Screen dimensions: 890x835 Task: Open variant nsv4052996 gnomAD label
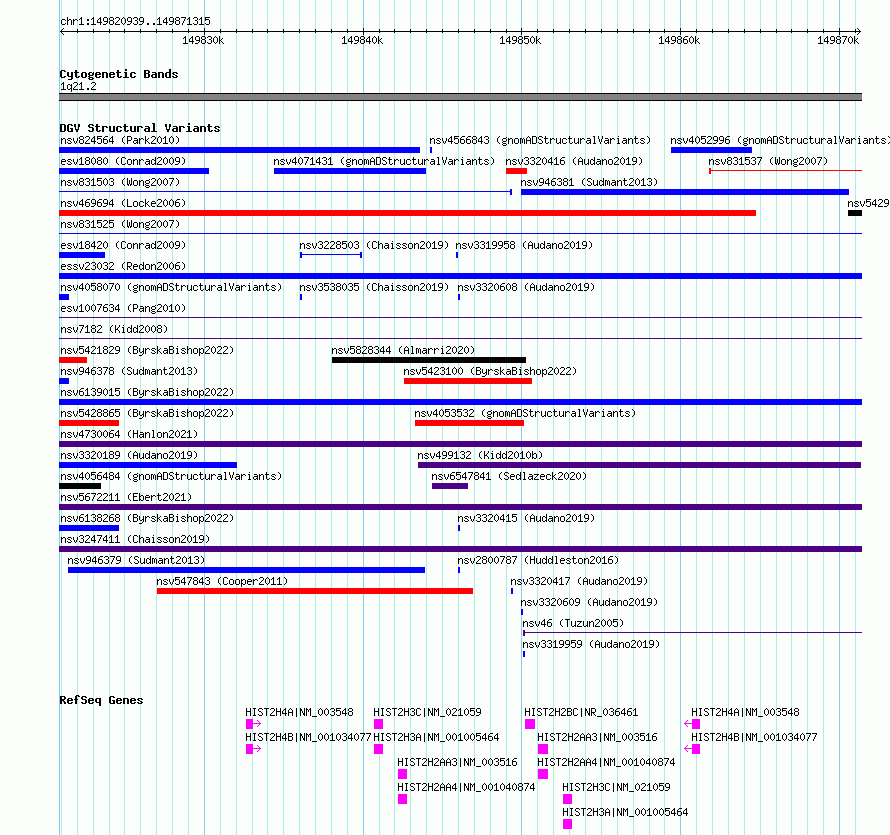(779, 140)
